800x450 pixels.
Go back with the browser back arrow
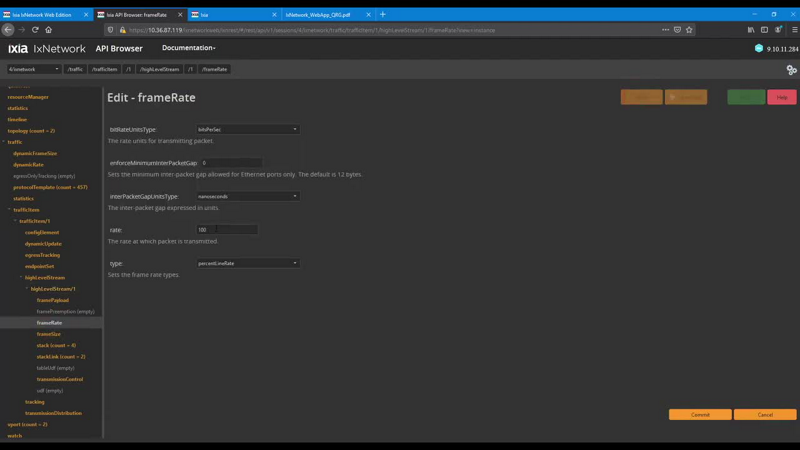(8, 30)
